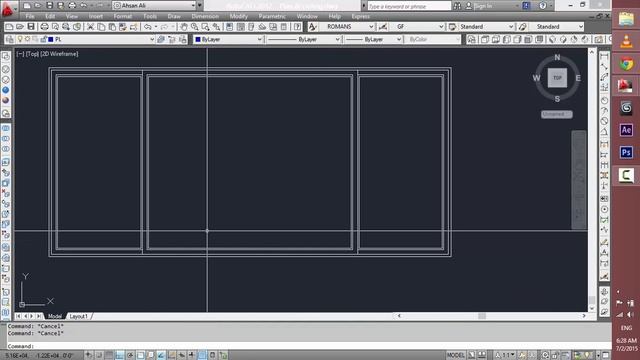The image size is (640, 360).
Task: Select the Pan hand tool
Action: [184, 27]
